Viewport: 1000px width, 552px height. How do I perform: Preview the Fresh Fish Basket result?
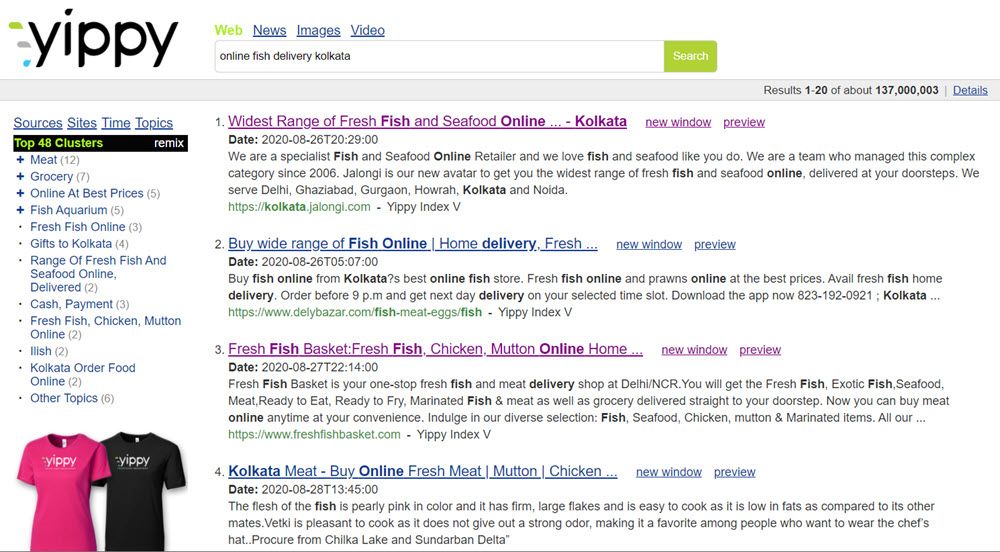tap(760, 350)
